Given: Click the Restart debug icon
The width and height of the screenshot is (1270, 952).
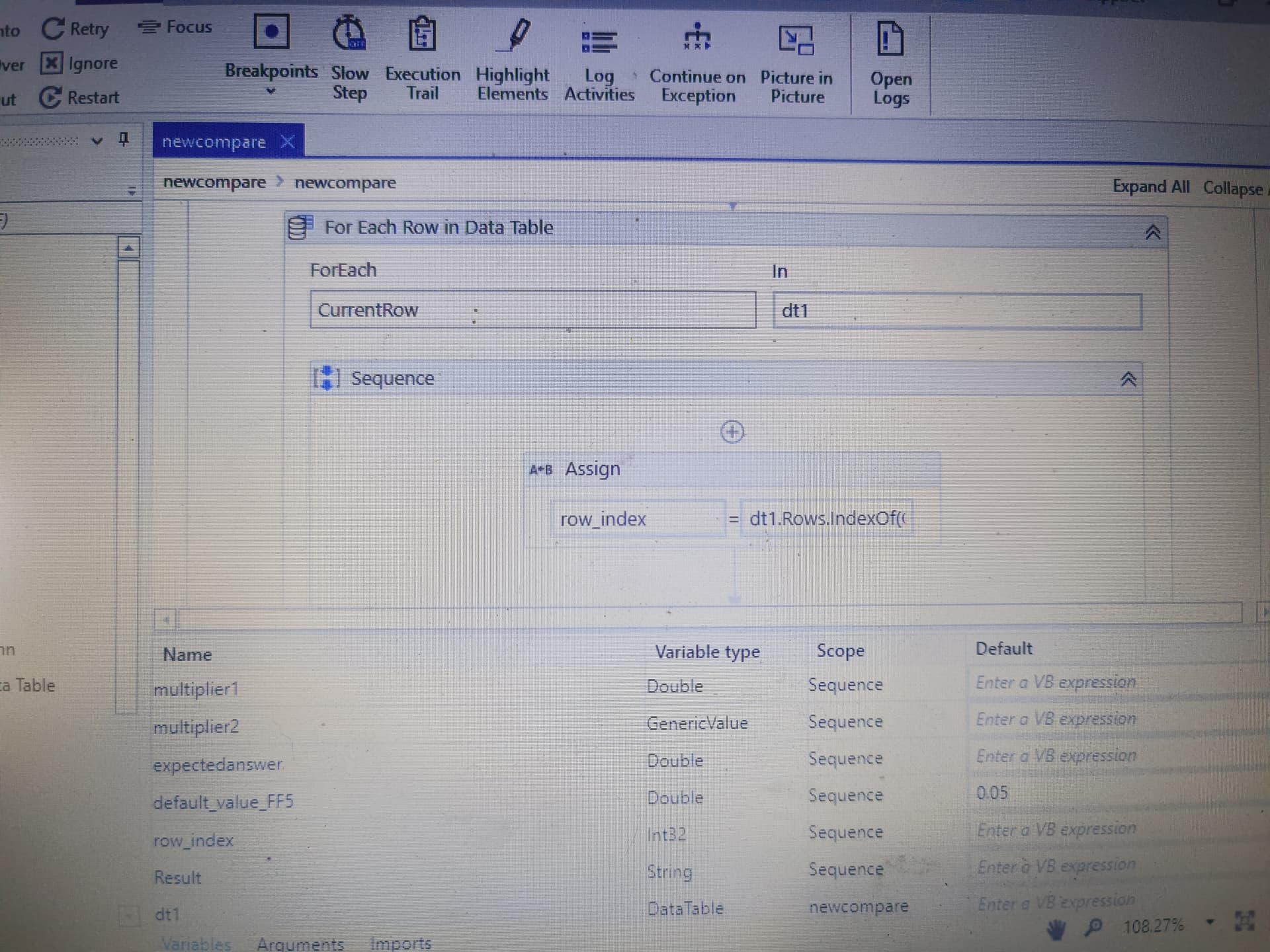Looking at the screenshot, I should tap(51, 98).
